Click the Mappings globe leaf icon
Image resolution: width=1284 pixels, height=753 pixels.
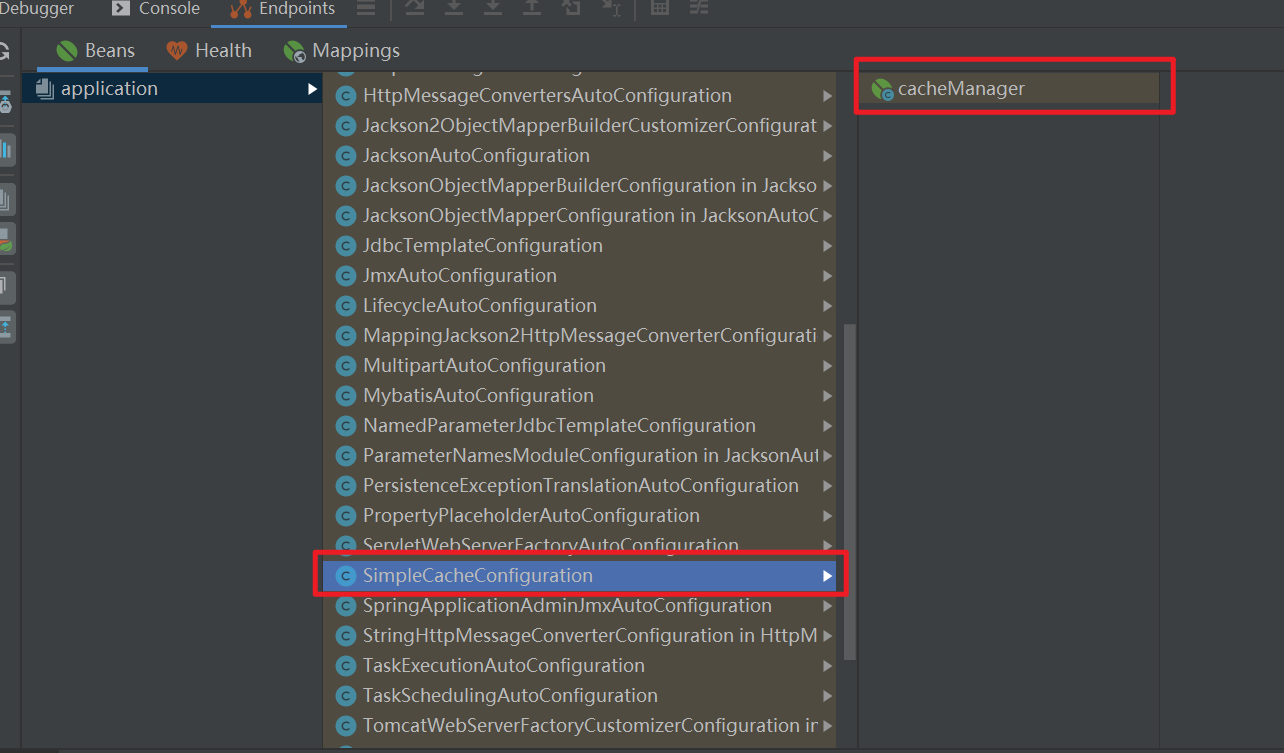[294, 51]
